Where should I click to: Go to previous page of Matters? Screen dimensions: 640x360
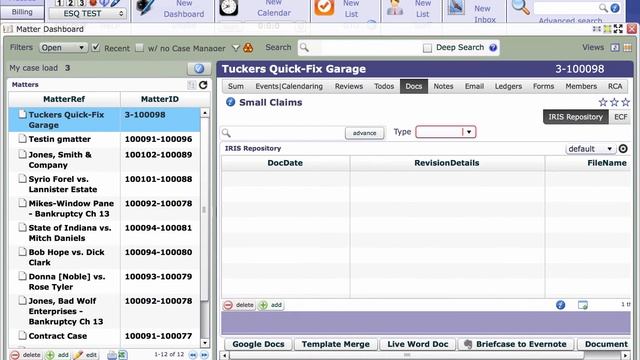(193, 355)
